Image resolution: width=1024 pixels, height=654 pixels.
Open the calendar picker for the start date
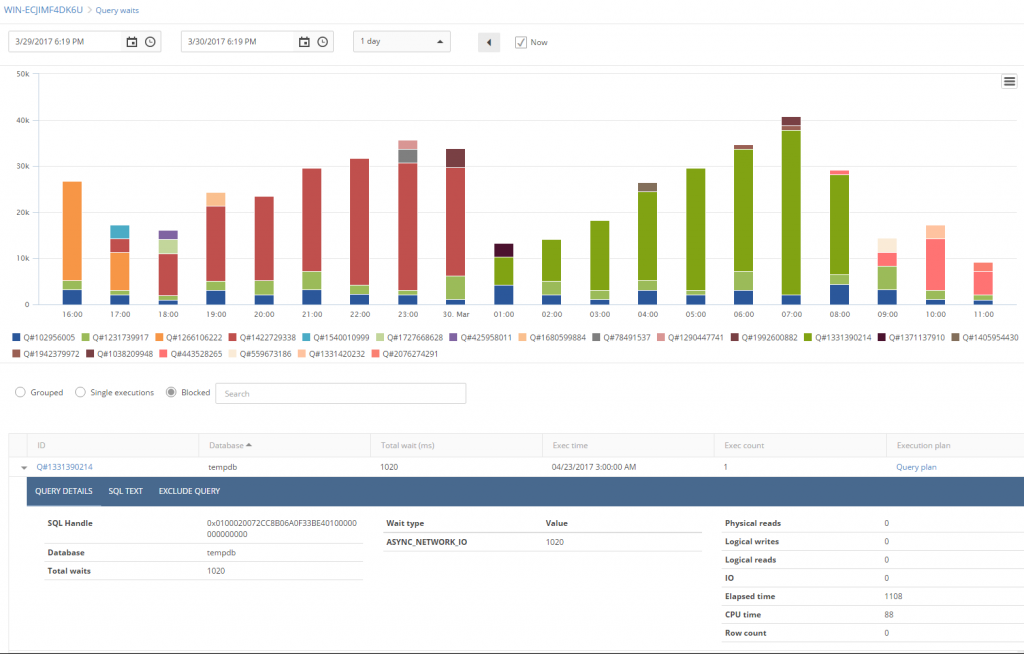131,41
